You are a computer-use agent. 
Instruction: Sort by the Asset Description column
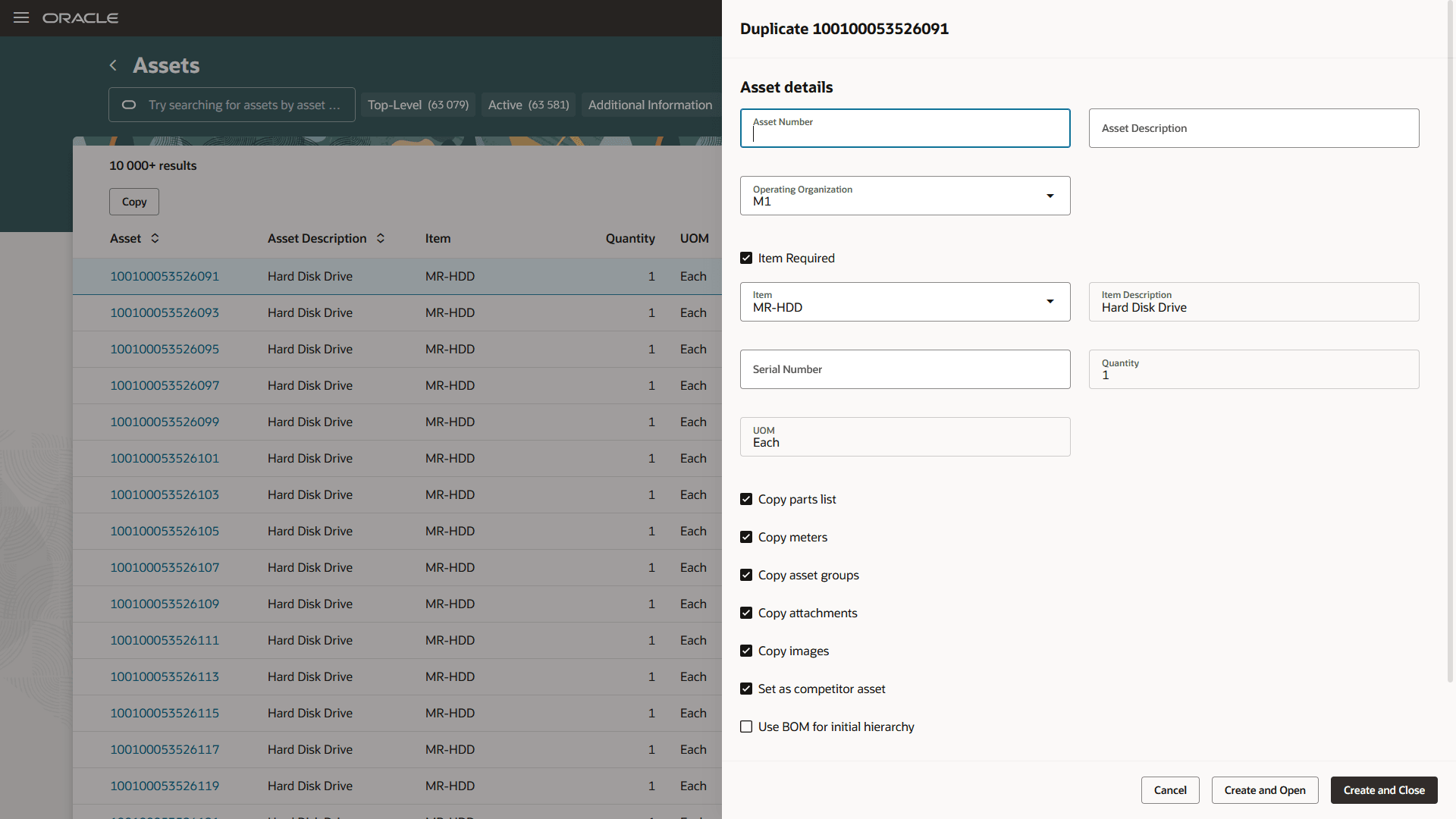[x=381, y=238]
